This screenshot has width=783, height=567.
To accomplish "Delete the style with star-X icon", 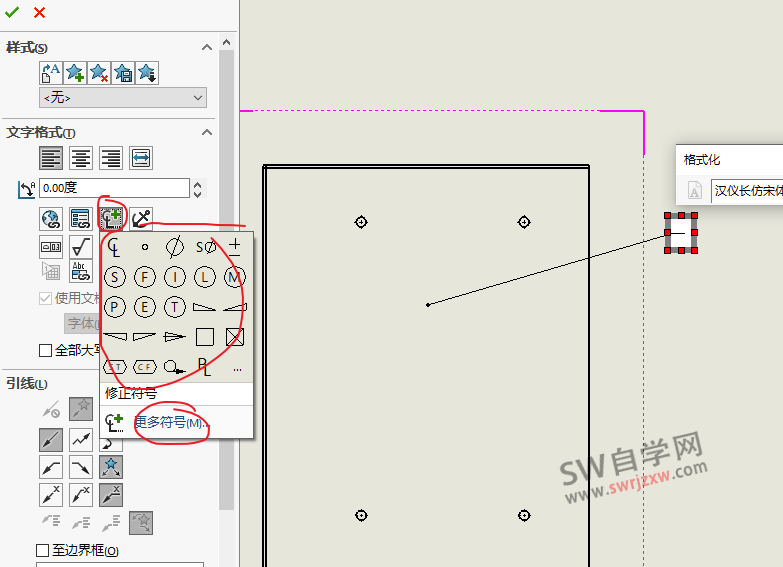I will tap(99, 73).
